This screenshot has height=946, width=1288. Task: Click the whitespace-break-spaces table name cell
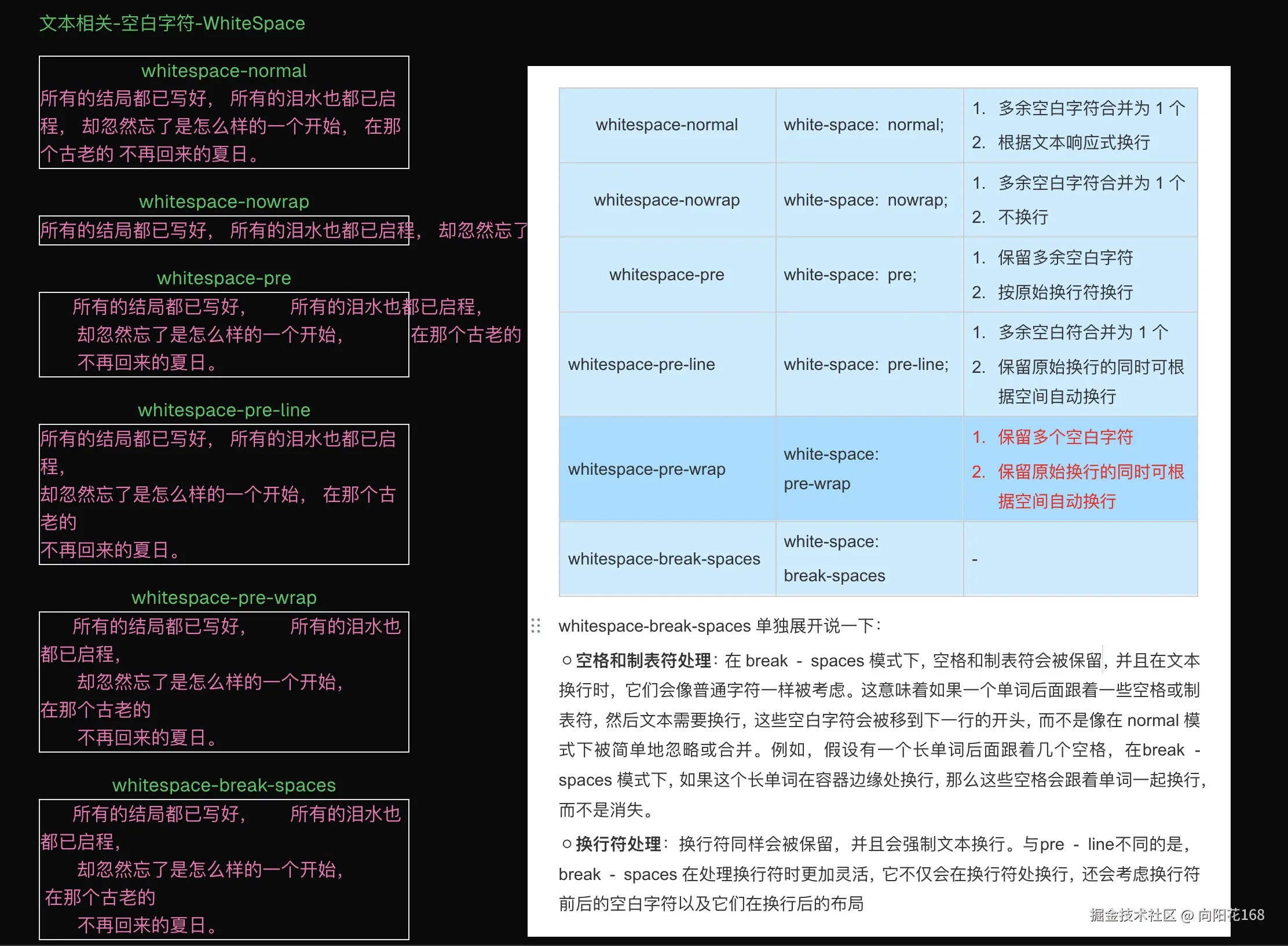[664, 559]
